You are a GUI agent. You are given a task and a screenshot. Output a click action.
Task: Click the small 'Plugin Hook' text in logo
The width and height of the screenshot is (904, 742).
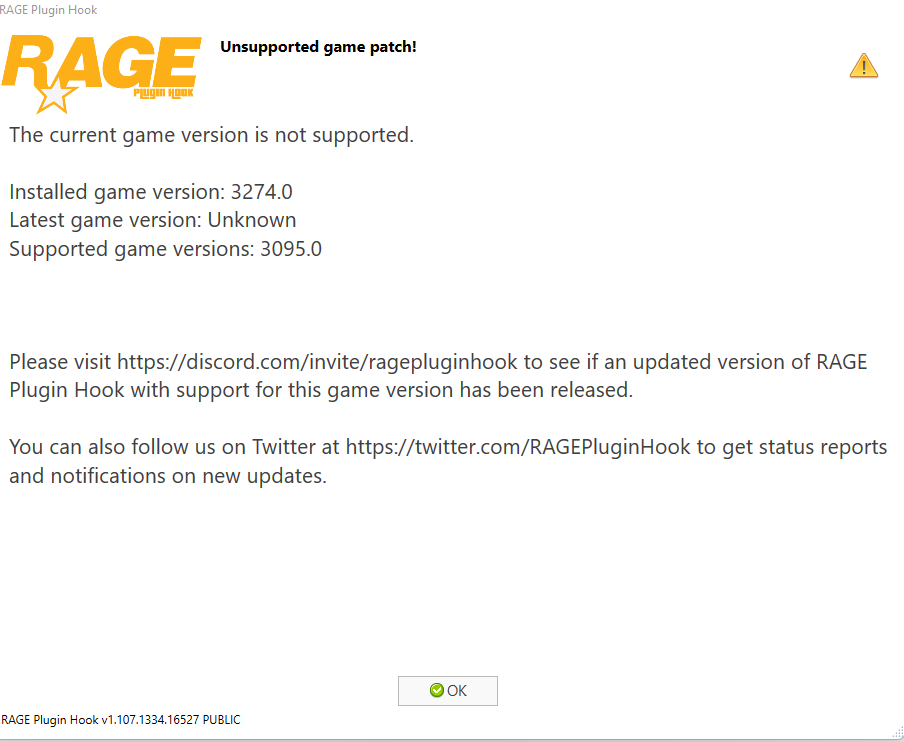coord(164,93)
